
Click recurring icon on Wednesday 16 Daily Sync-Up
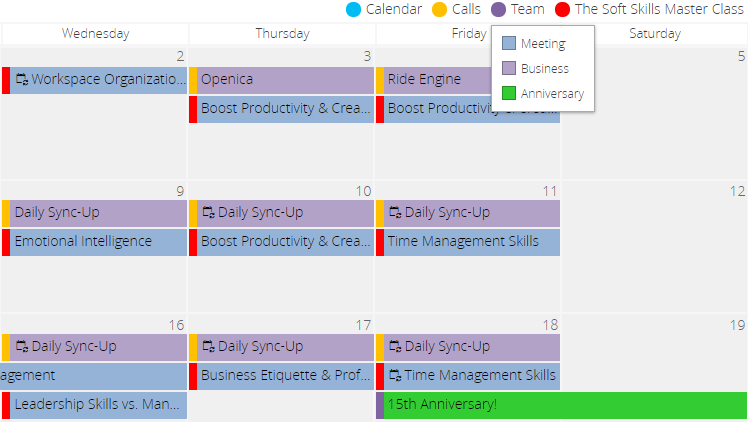pos(22,346)
